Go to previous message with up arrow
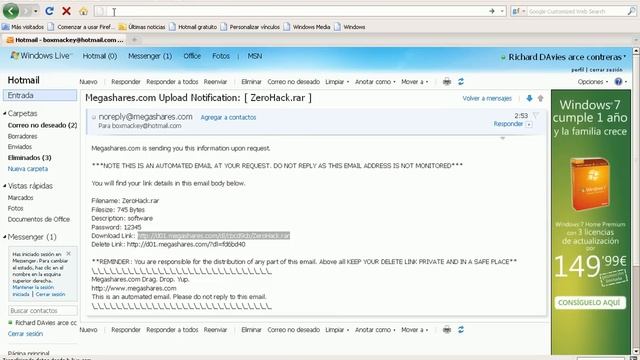 [540, 98]
